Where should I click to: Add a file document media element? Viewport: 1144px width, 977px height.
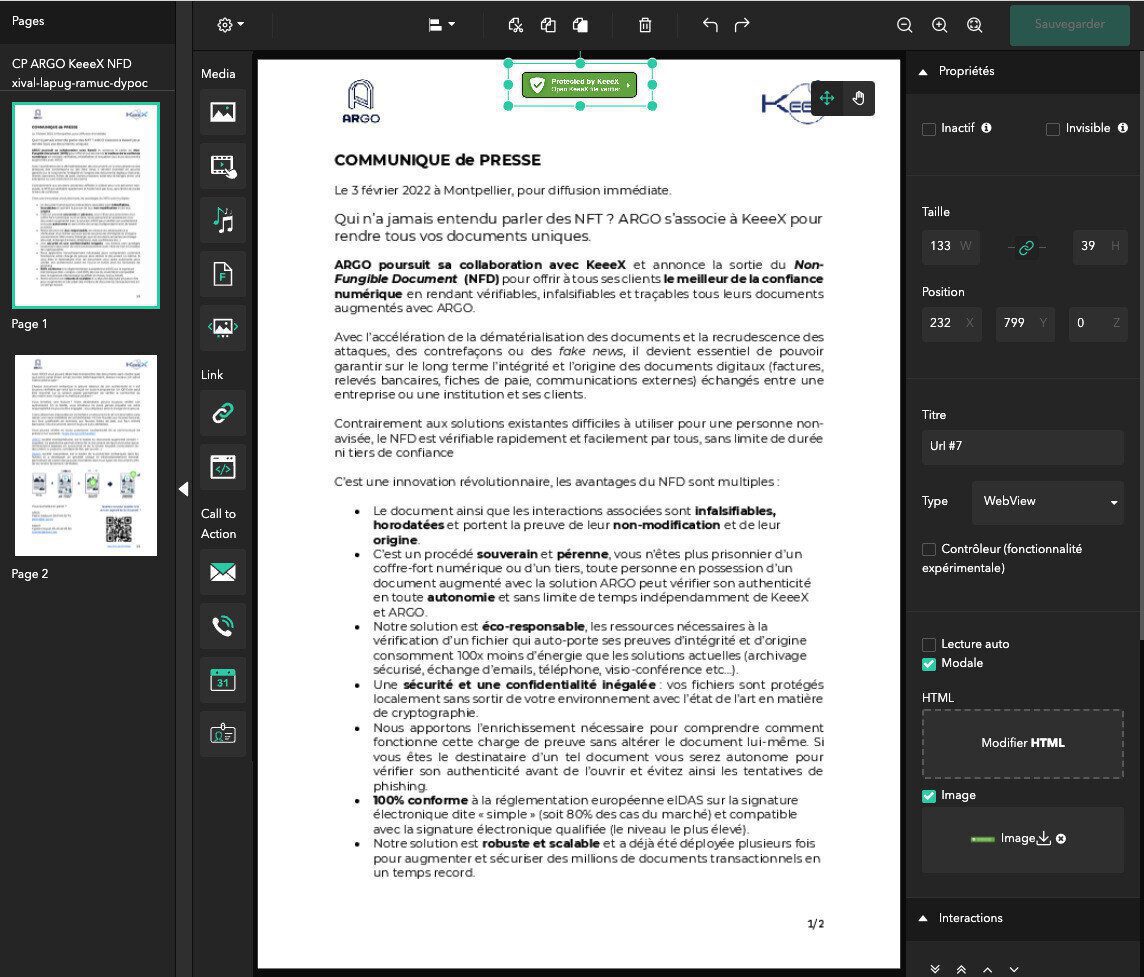pos(223,274)
